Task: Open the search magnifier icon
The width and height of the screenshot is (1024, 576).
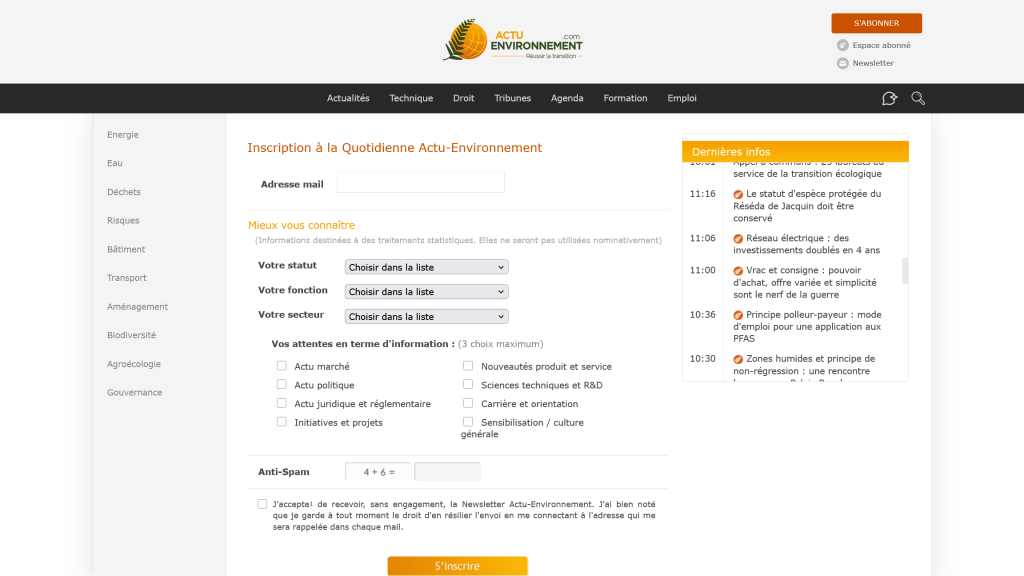Action: click(x=918, y=98)
